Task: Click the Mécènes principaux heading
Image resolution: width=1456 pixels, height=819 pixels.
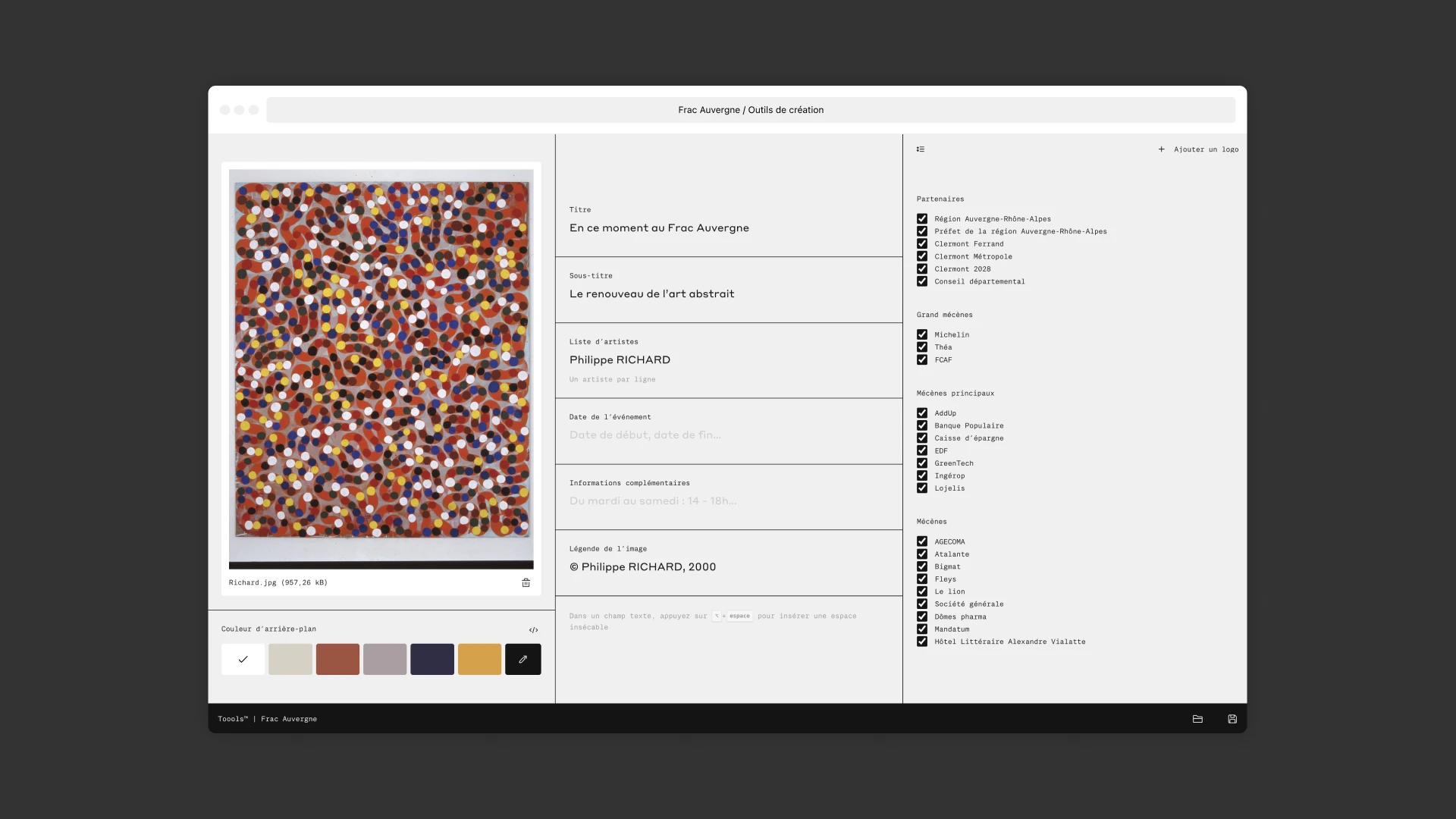Action: pyautogui.click(x=955, y=394)
